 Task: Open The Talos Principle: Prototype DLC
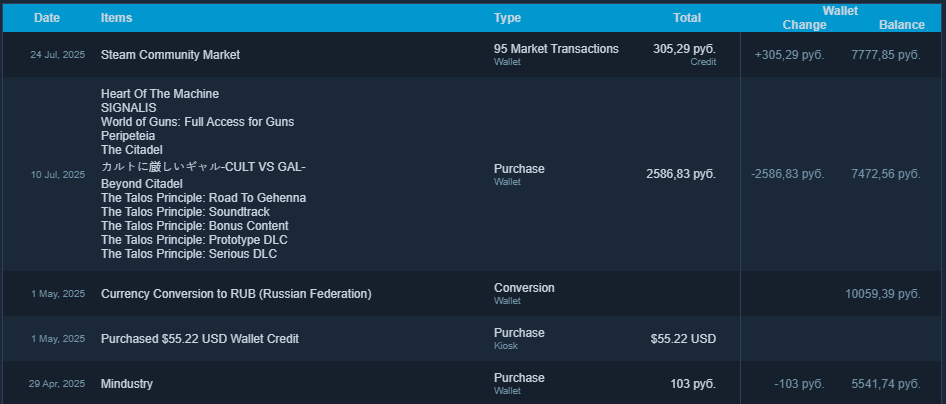pyautogui.click(x=194, y=239)
